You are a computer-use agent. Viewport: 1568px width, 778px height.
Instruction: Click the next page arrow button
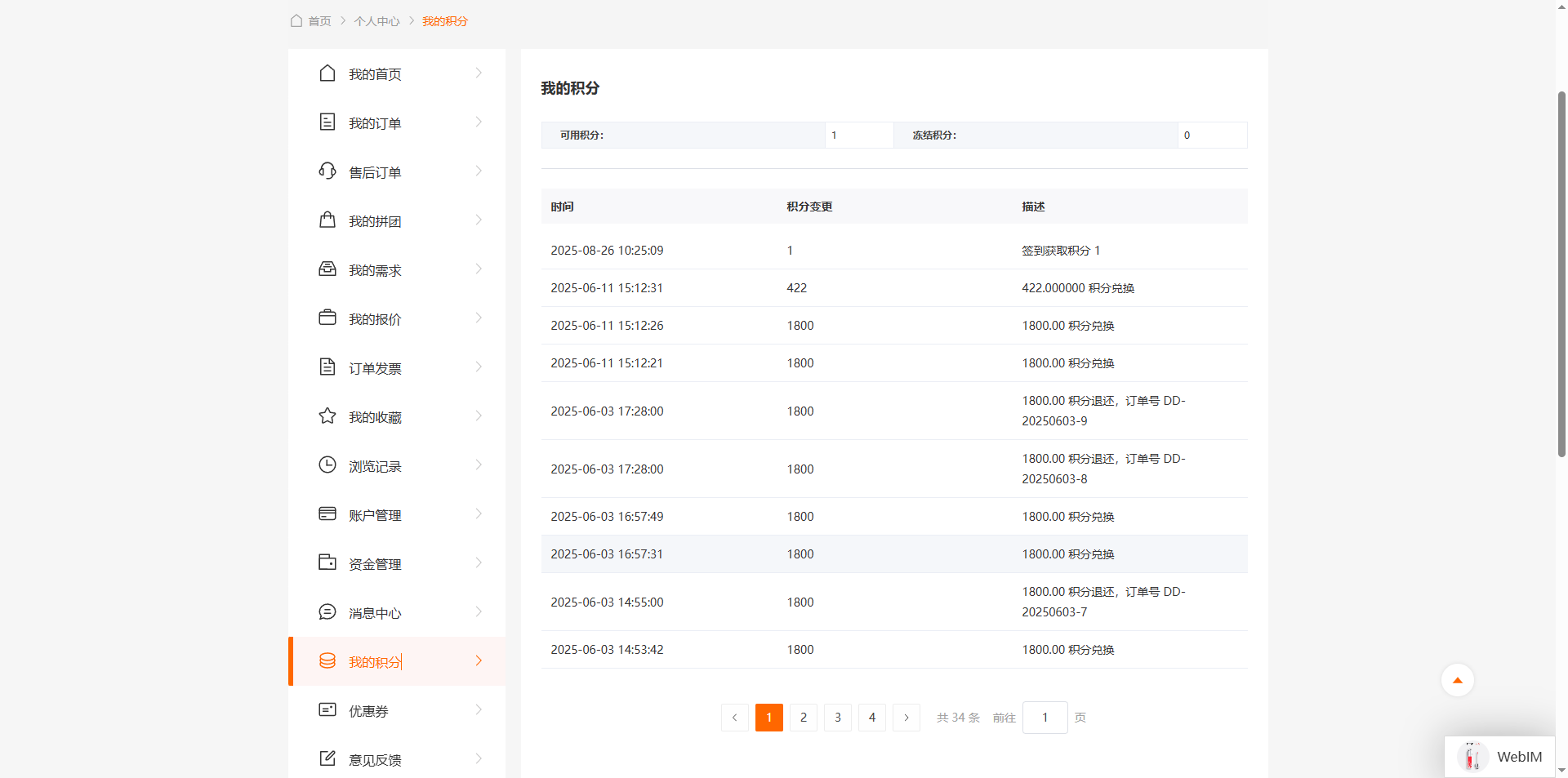(906, 718)
